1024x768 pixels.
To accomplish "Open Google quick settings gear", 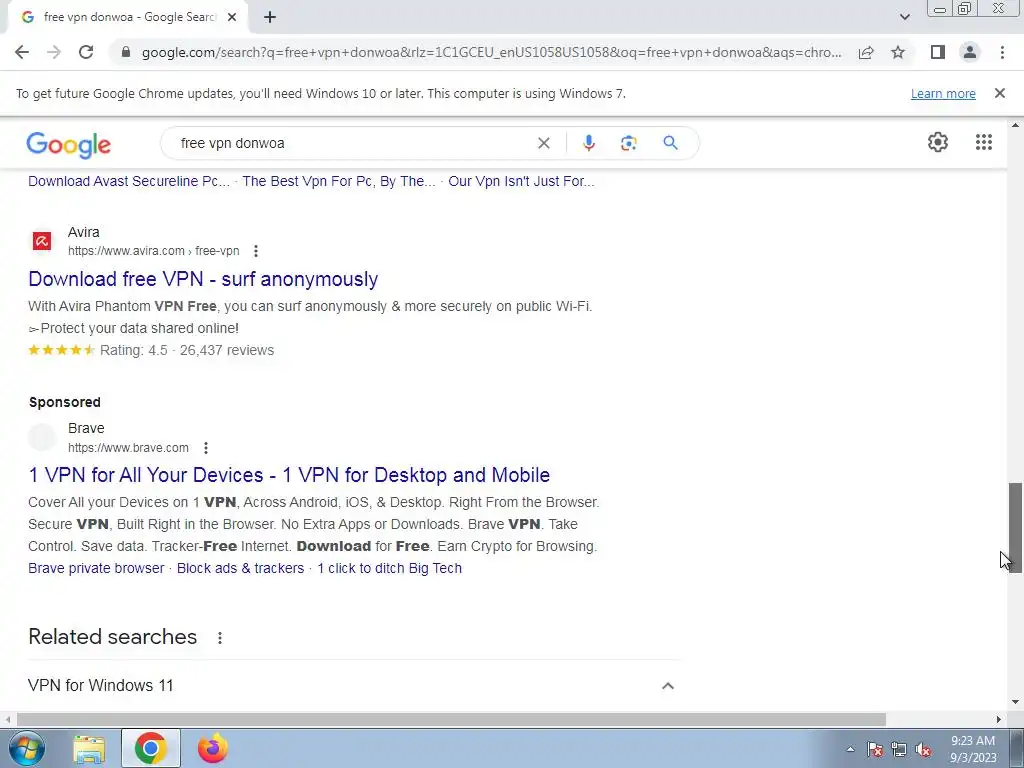I will point(938,142).
